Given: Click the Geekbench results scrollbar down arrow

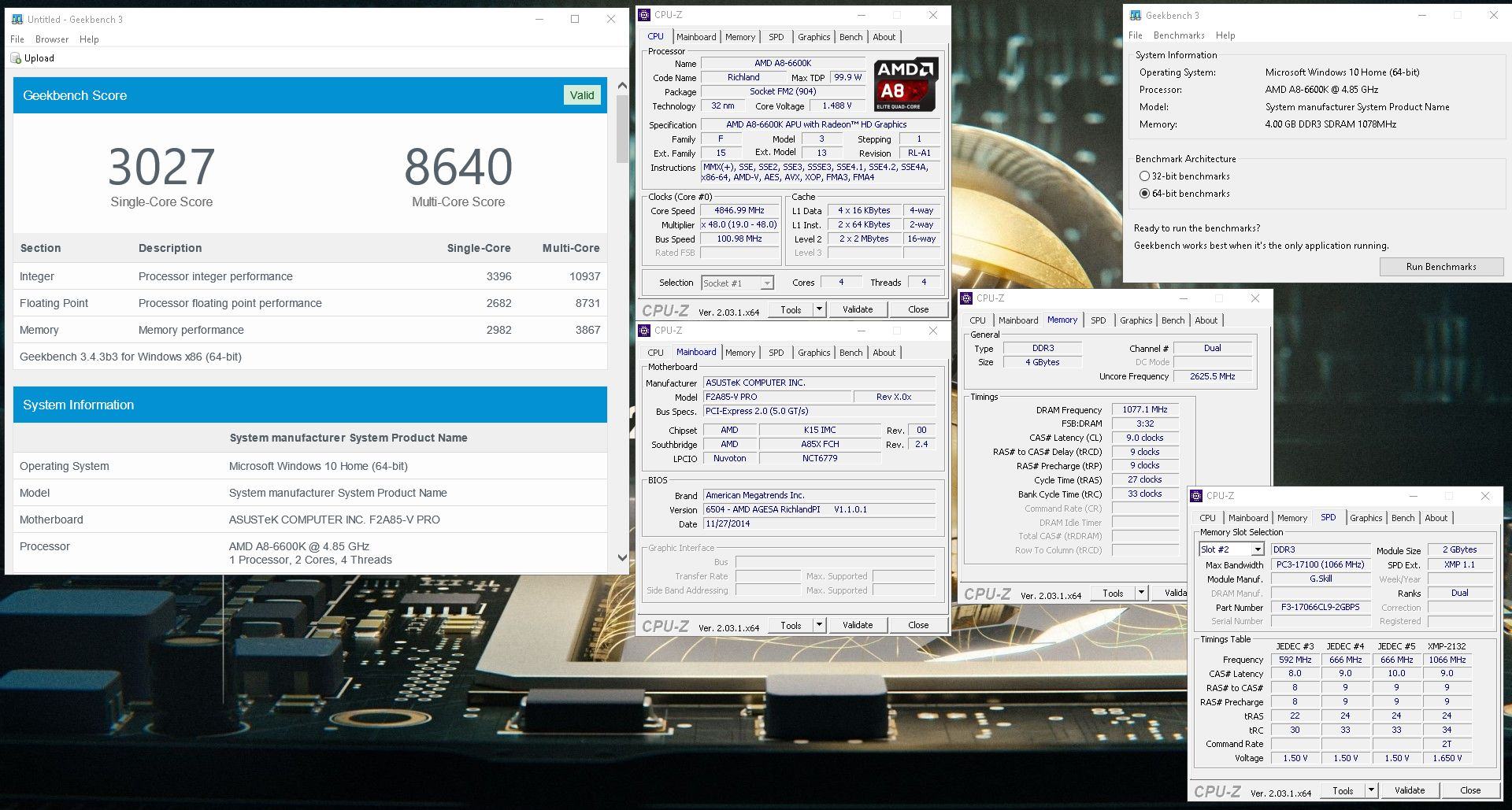Looking at the screenshot, I should coord(622,558).
